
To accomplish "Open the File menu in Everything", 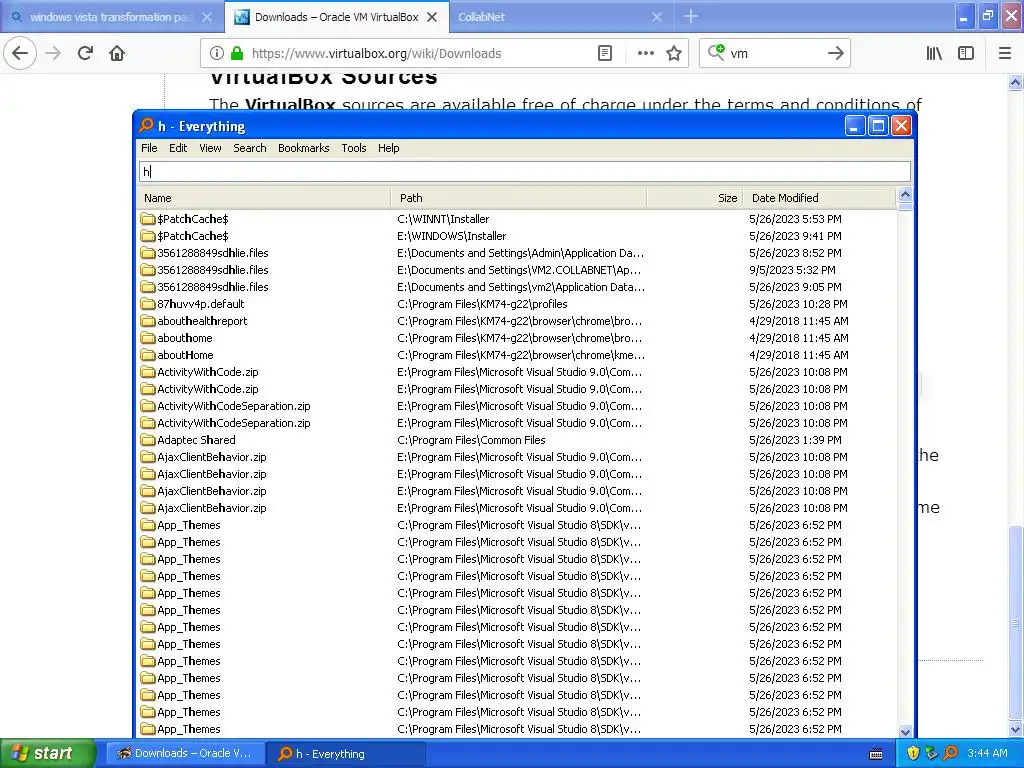I will pyautogui.click(x=149, y=148).
